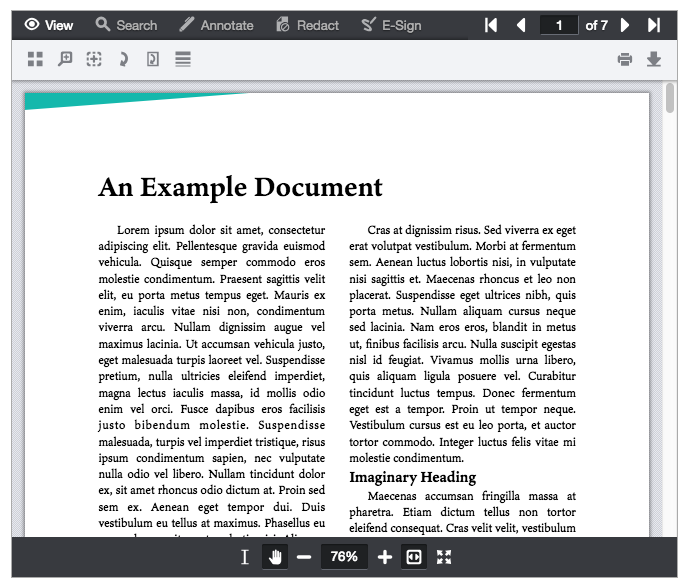Select the marquee zoom selection tool
Viewport: 688px width, 587px height.
94,60
